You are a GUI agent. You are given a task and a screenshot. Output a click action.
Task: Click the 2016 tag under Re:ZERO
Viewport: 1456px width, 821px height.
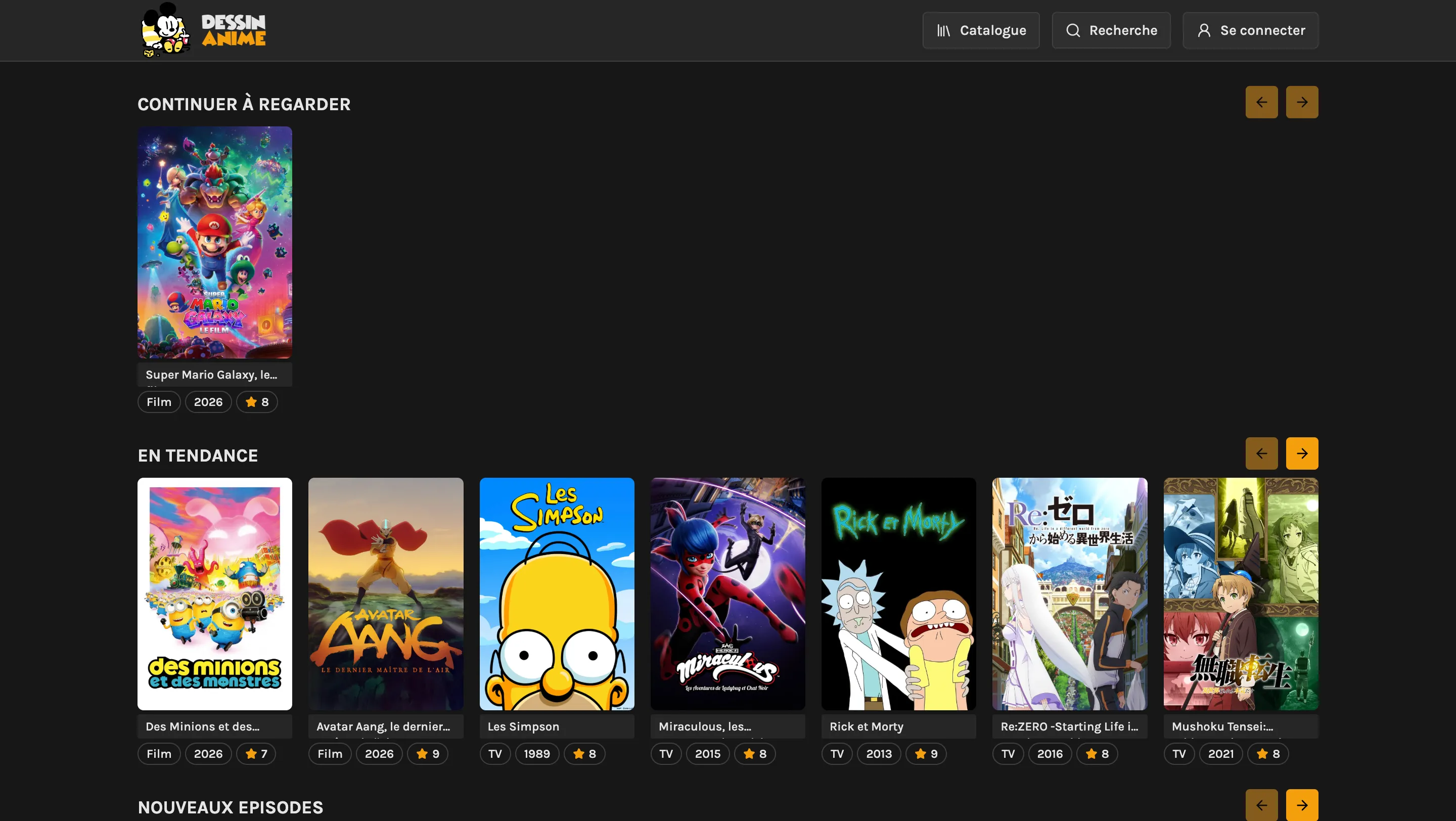pyautogui.click(x=1050, y=754)
